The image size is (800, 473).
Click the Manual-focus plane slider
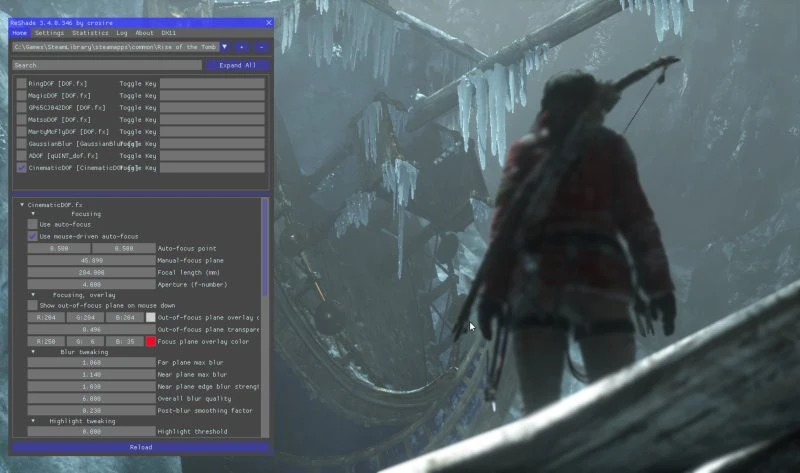[91, 260]
